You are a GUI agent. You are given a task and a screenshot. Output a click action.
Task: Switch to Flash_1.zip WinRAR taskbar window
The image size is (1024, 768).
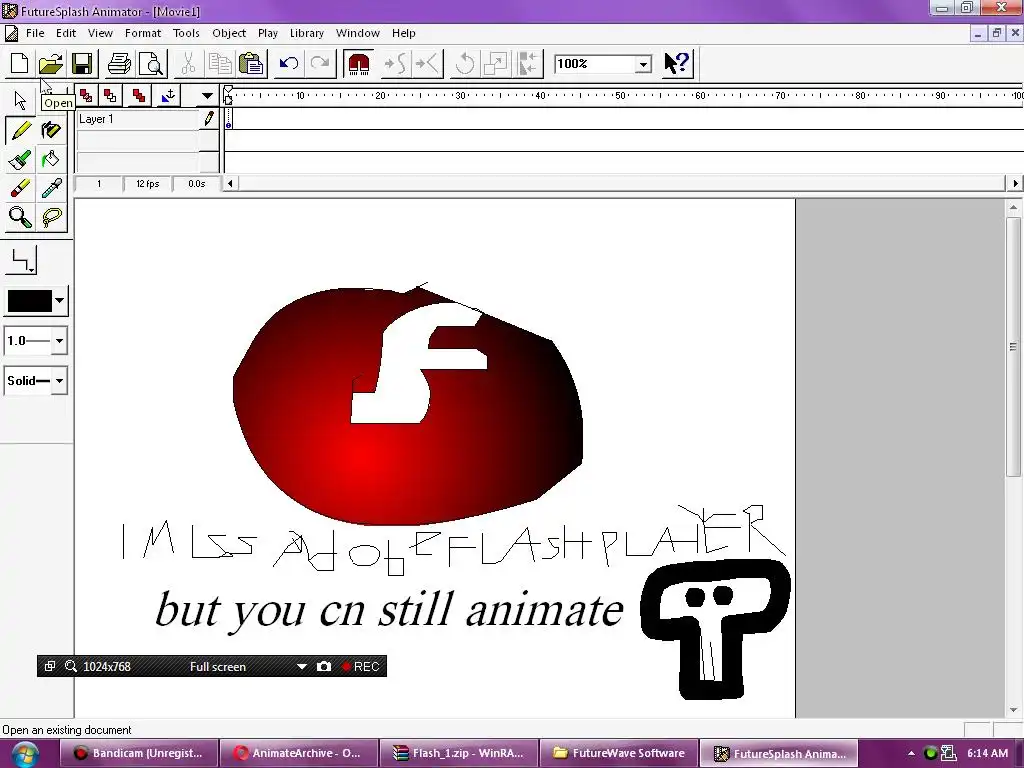pos(459,753)
